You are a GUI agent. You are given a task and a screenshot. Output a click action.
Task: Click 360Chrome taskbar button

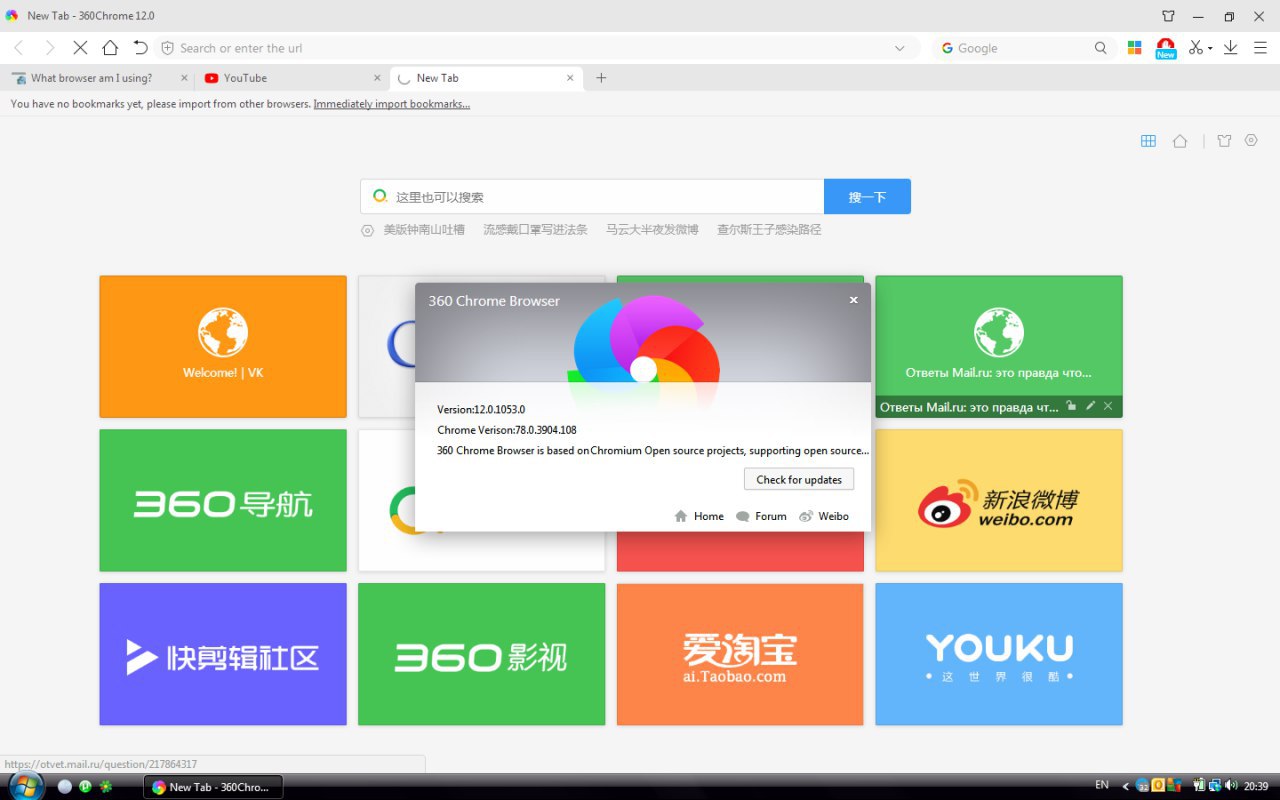click(213, 787)
